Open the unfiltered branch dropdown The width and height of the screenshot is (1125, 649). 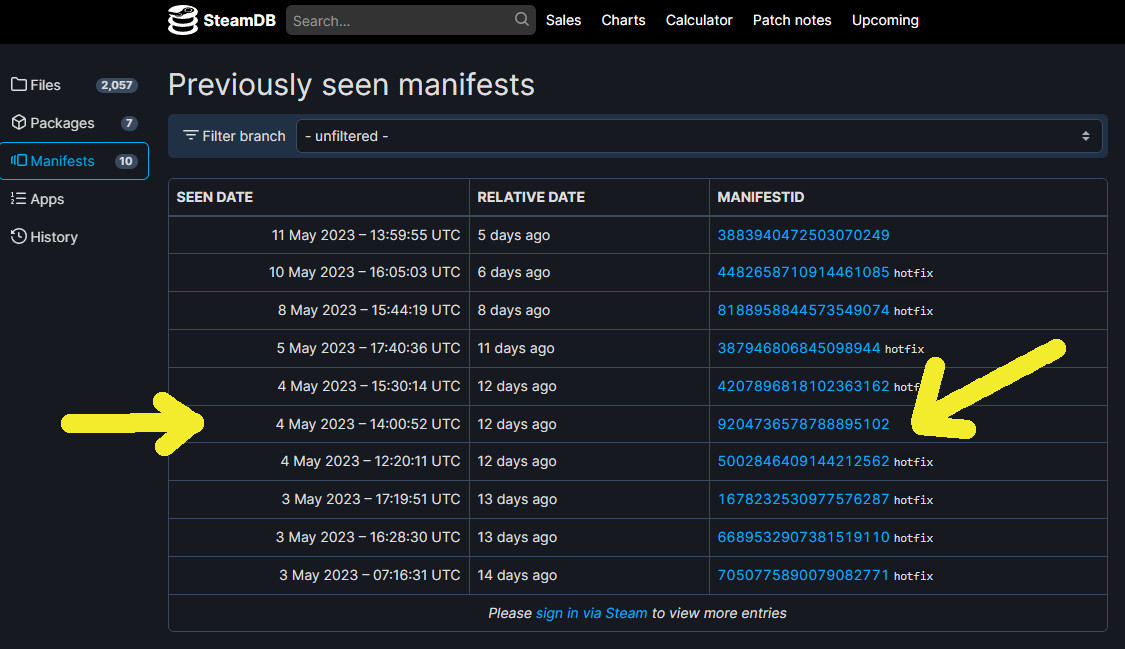point(699,136)
